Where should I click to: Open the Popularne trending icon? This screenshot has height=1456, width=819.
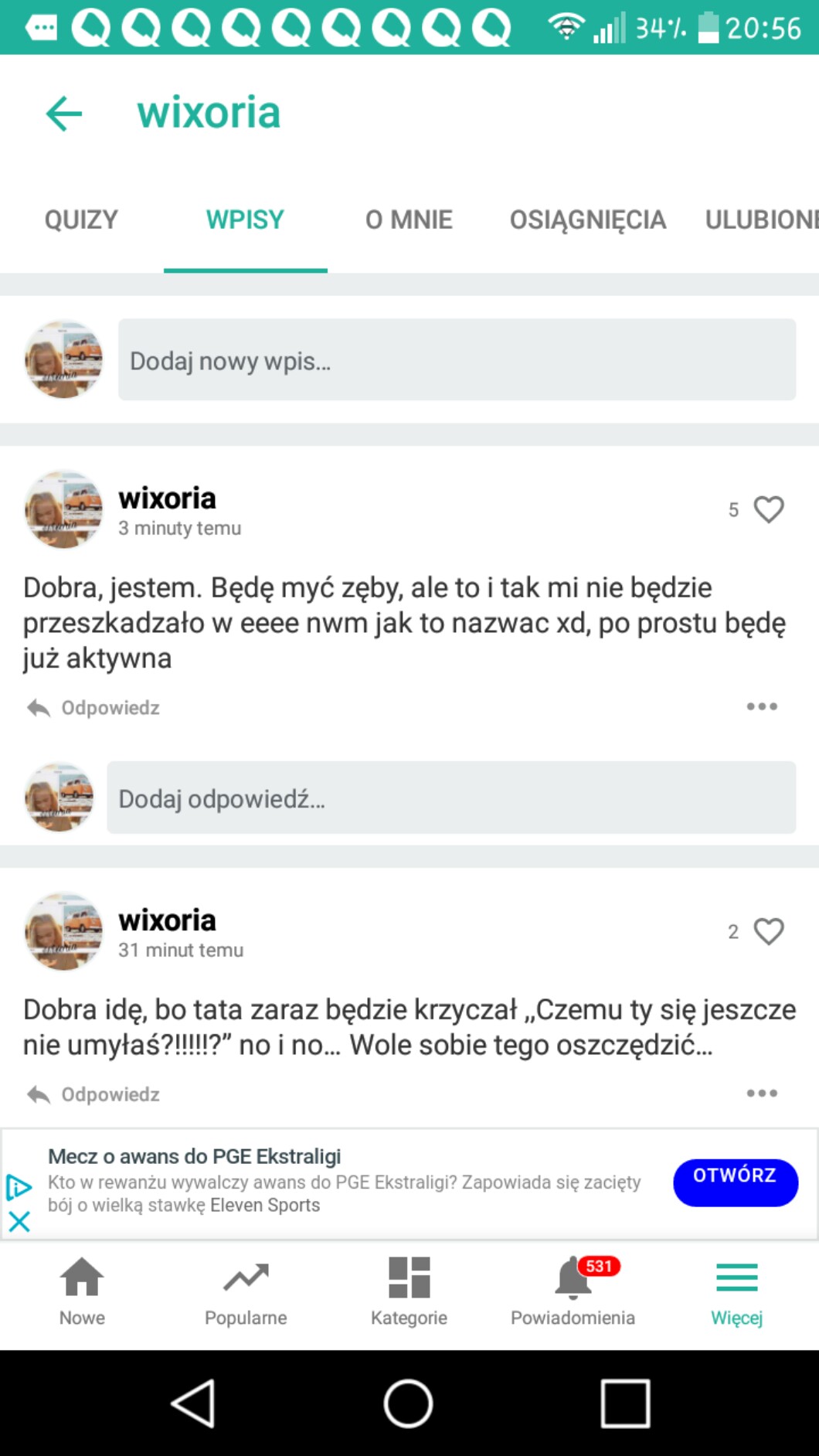(x=246, y=1291)
